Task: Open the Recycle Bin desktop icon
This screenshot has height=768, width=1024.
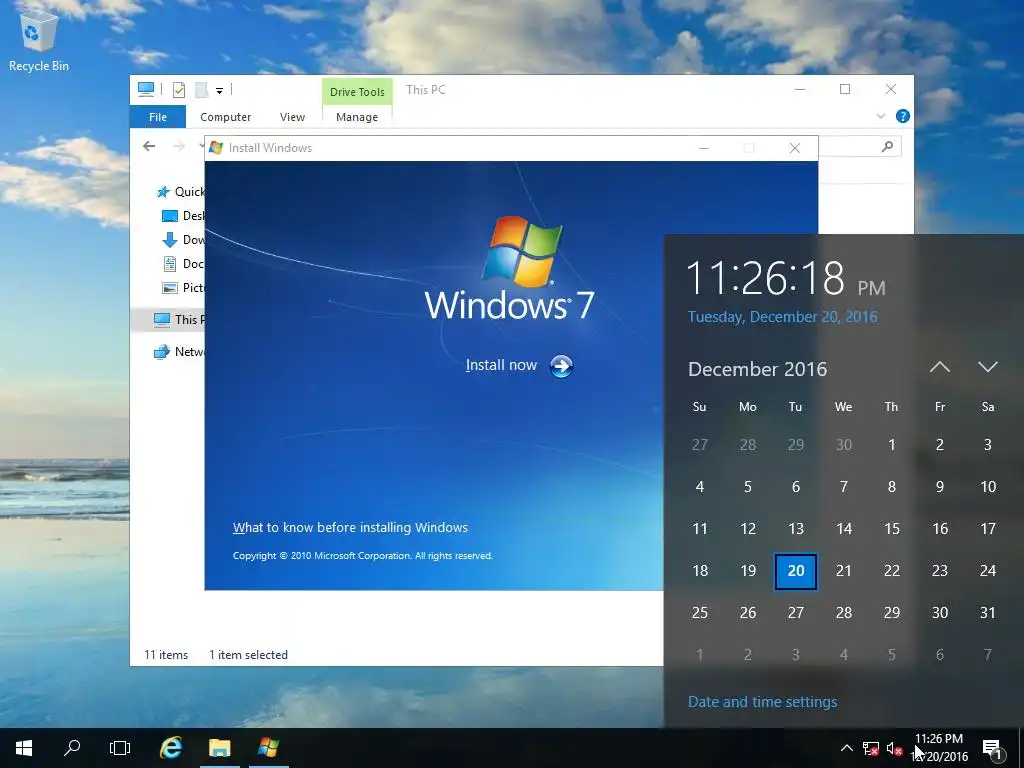Action: [39, 40]
